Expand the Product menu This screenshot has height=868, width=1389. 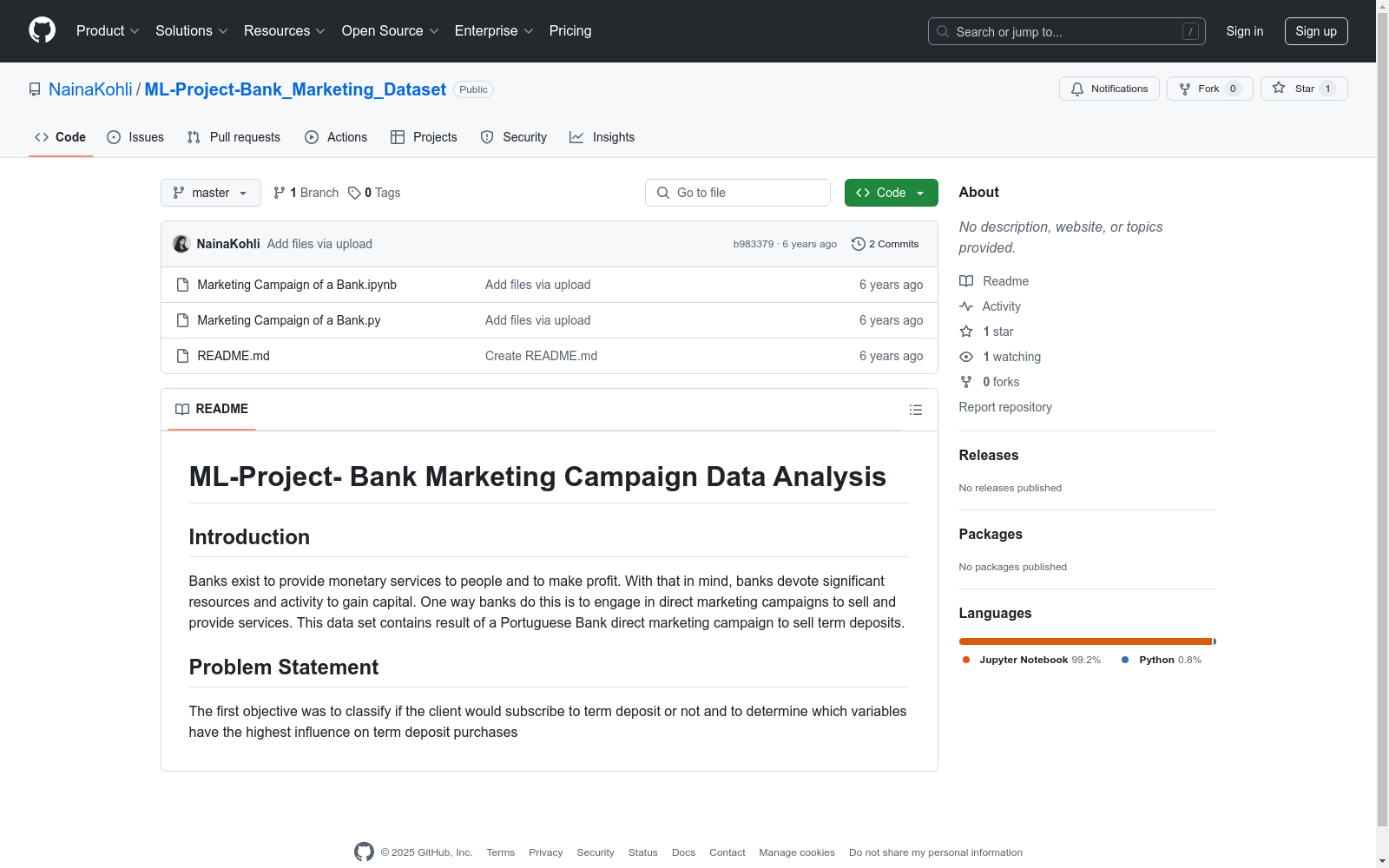pyautogui.click(x=108, y=30)
